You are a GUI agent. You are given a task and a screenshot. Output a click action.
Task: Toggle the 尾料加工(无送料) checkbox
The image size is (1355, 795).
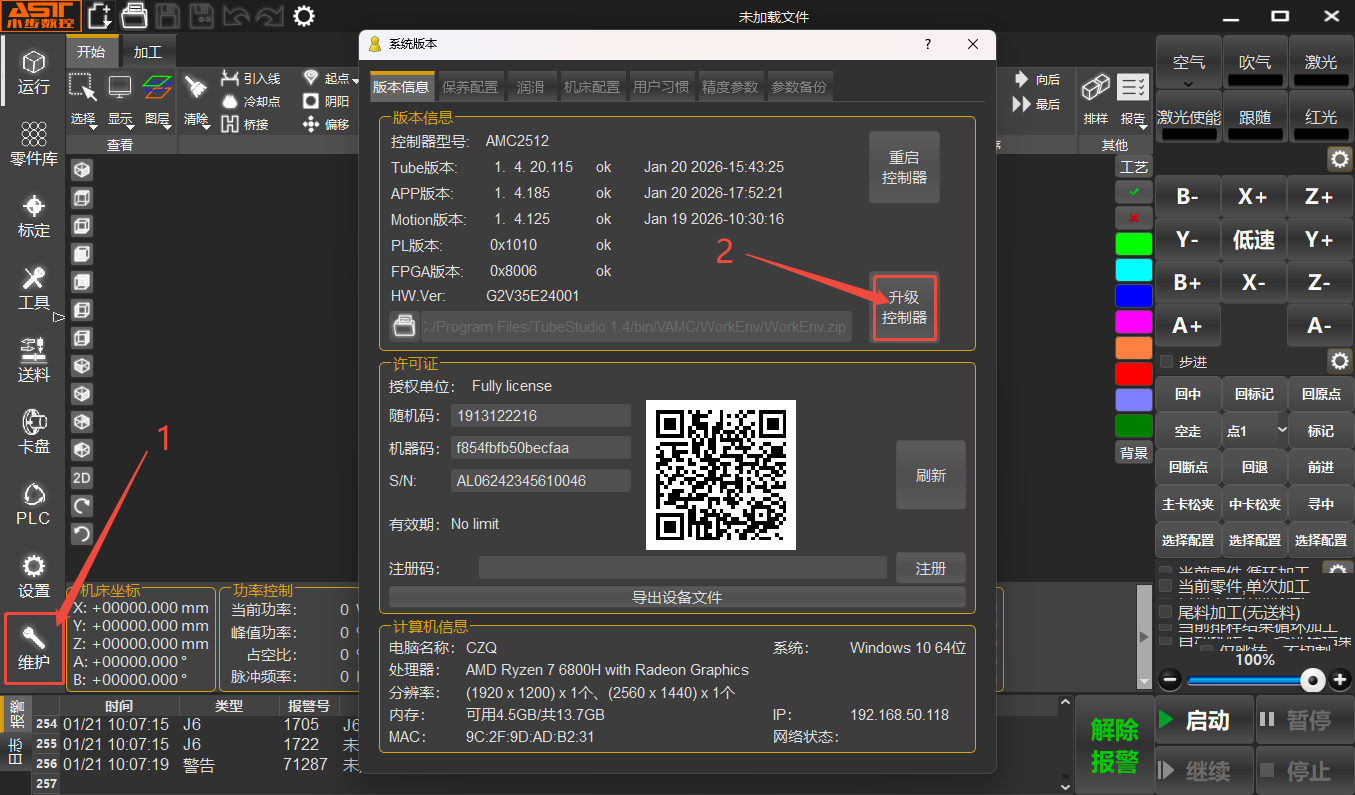1165,611
